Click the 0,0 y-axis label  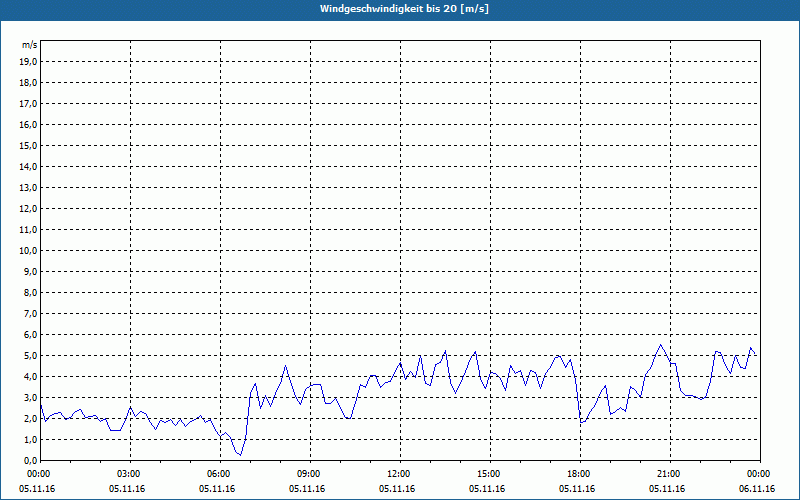tap(30, 461)
